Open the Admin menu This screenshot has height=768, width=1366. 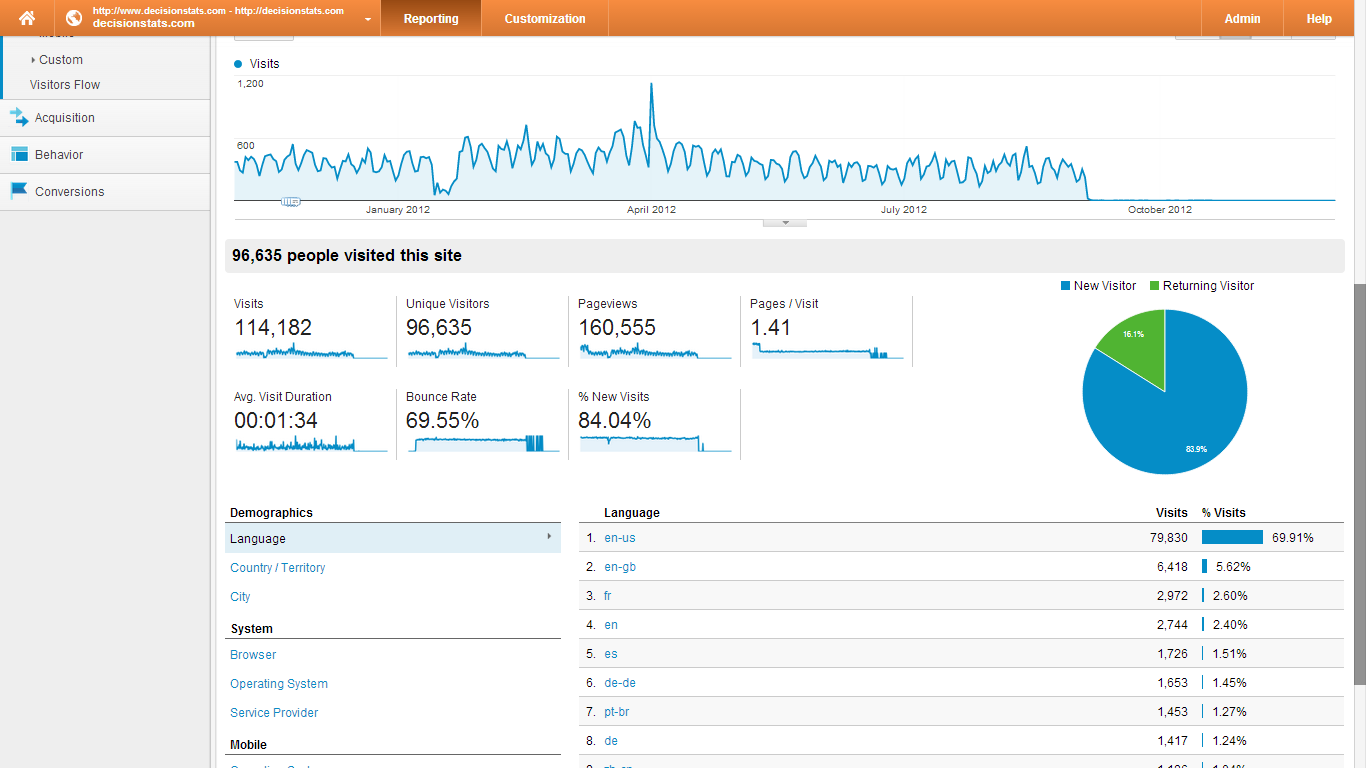pyautogui.click(x=1242, y=19)
